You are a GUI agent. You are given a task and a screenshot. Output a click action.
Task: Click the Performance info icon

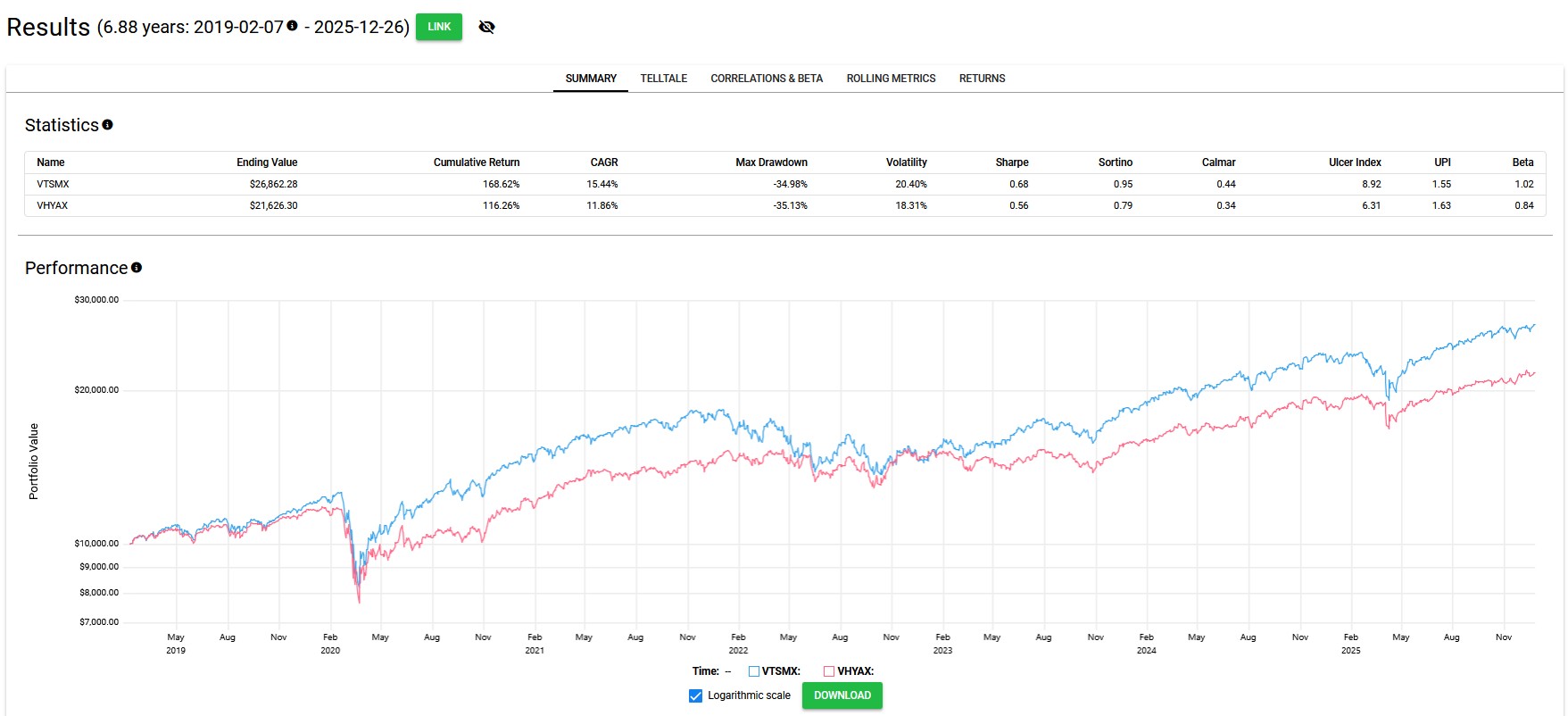(137, 268)
